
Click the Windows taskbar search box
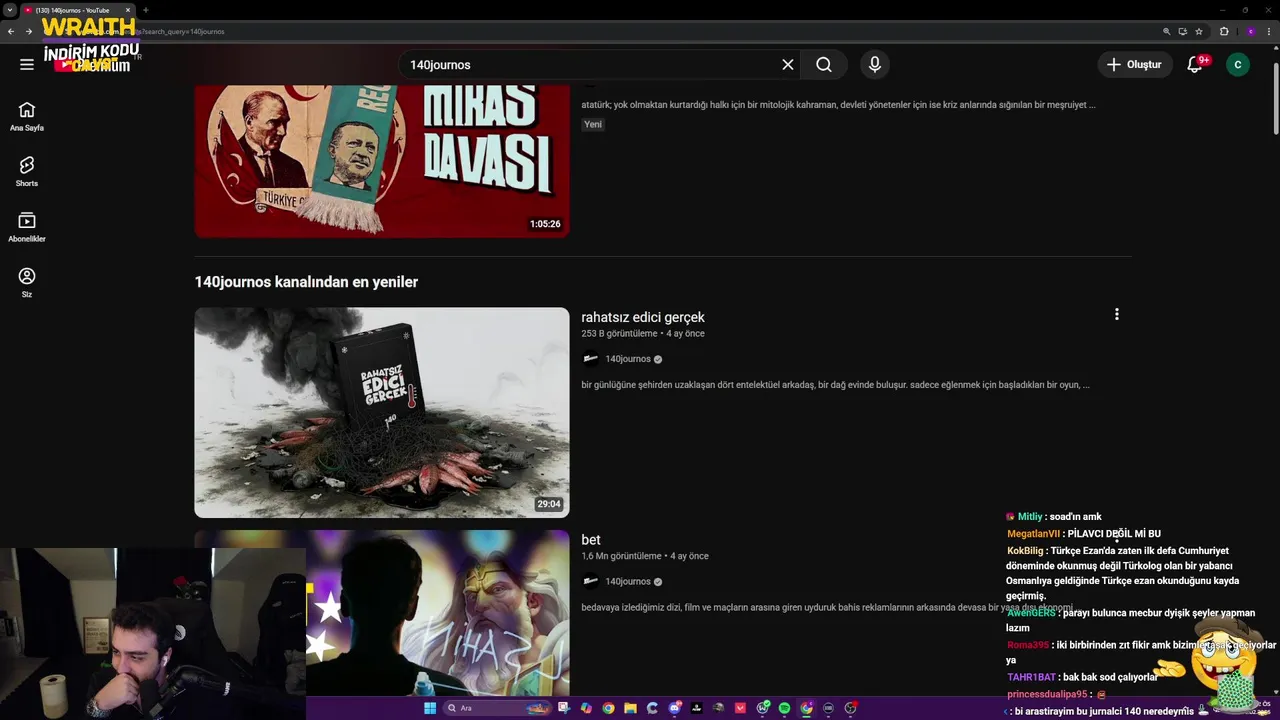497,708
